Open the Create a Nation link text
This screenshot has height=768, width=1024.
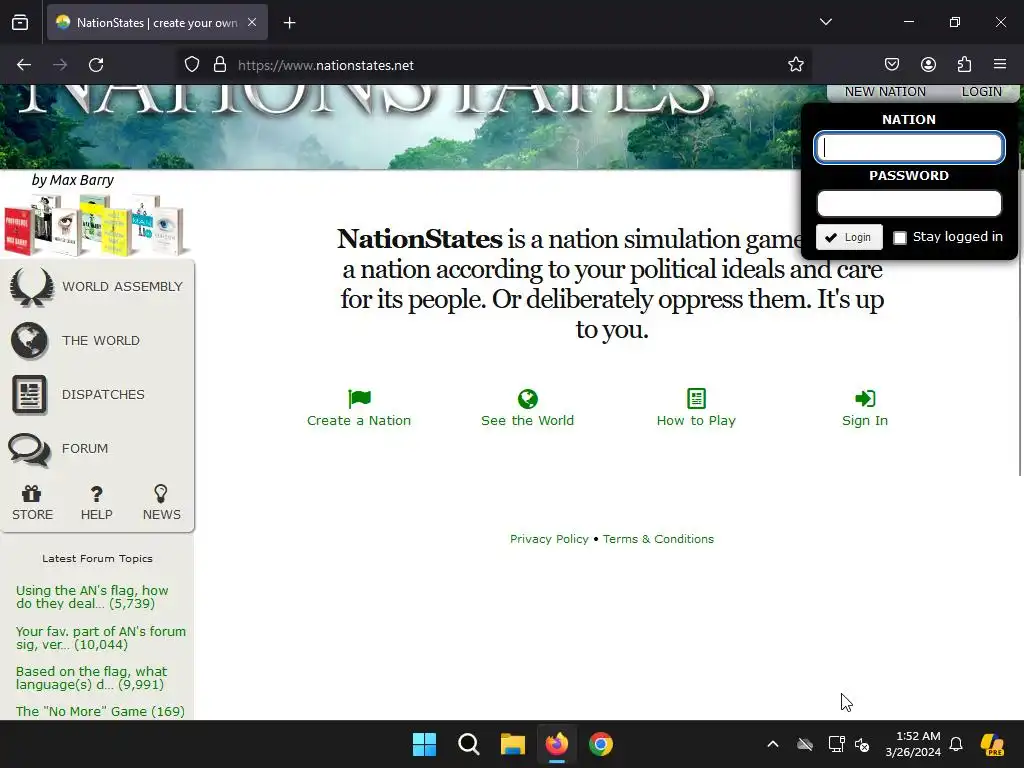click(x=359, y=421)
